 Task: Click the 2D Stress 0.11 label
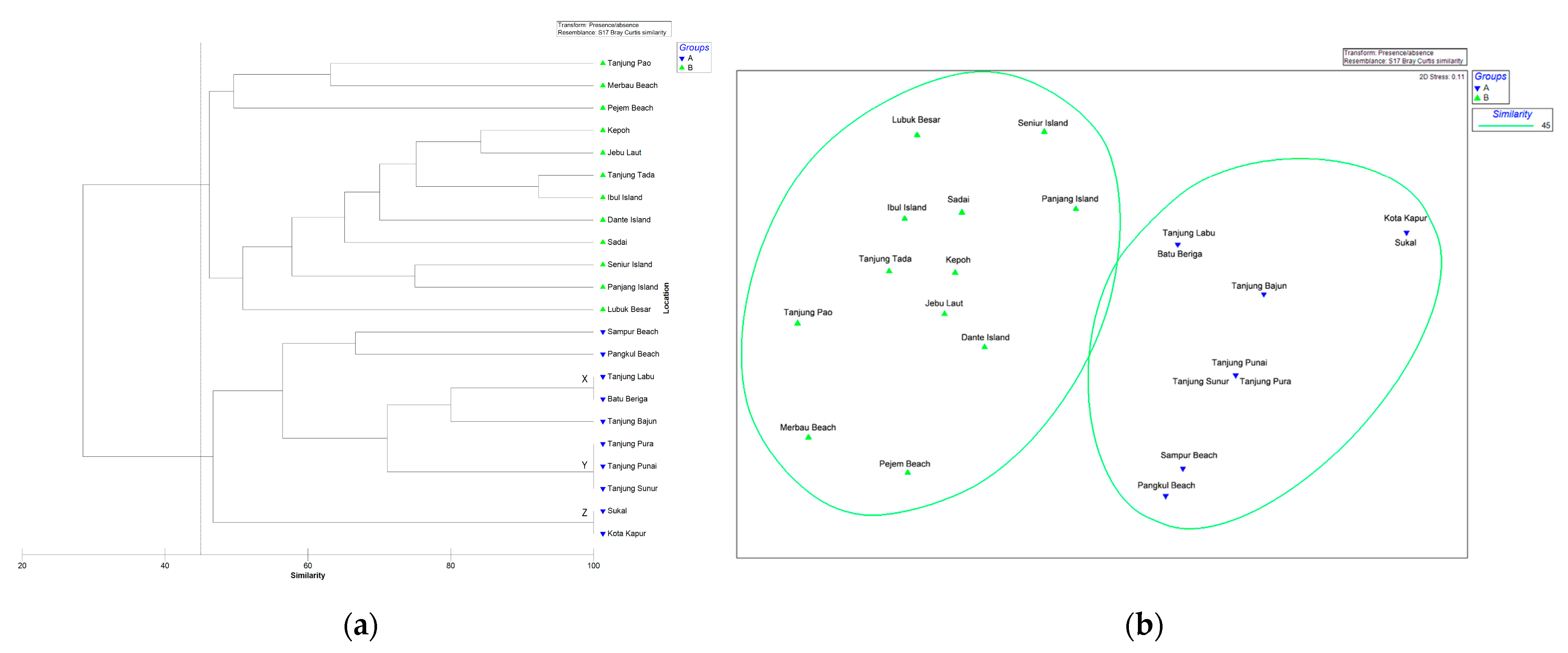[1441, 77]
